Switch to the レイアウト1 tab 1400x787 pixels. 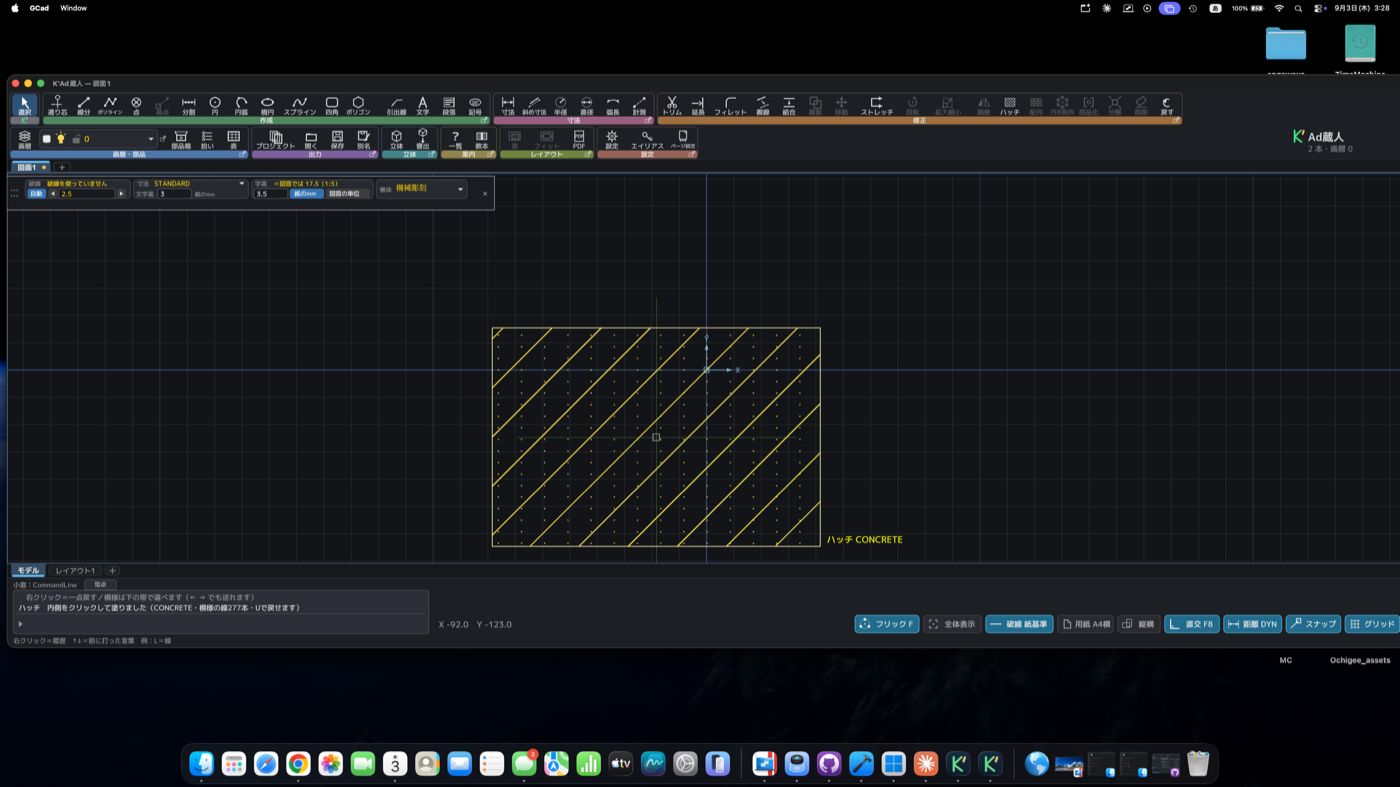coord(75,571)
